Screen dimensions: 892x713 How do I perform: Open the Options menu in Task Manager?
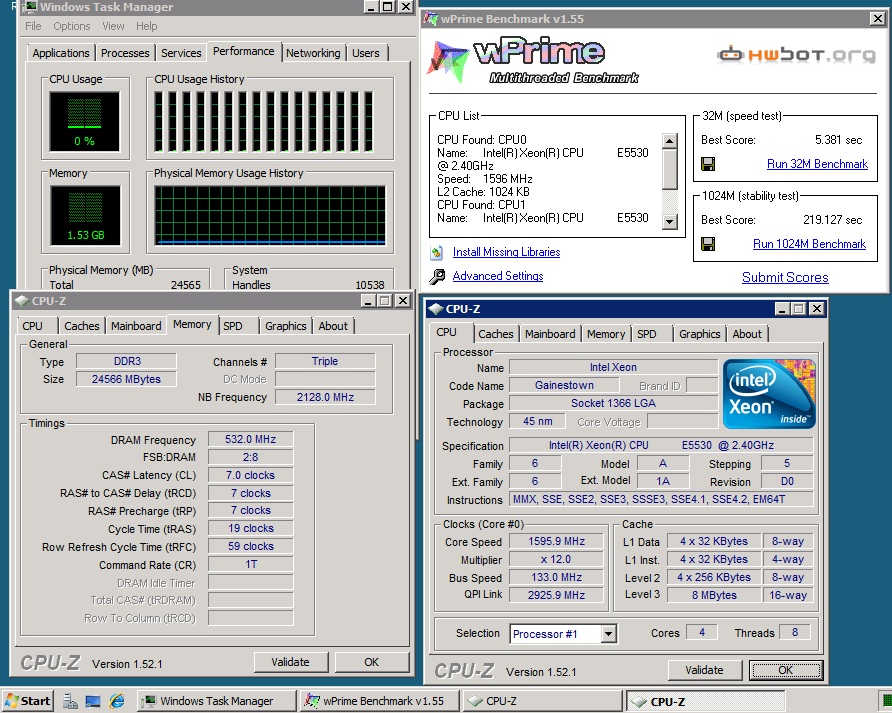coord(72,26)
